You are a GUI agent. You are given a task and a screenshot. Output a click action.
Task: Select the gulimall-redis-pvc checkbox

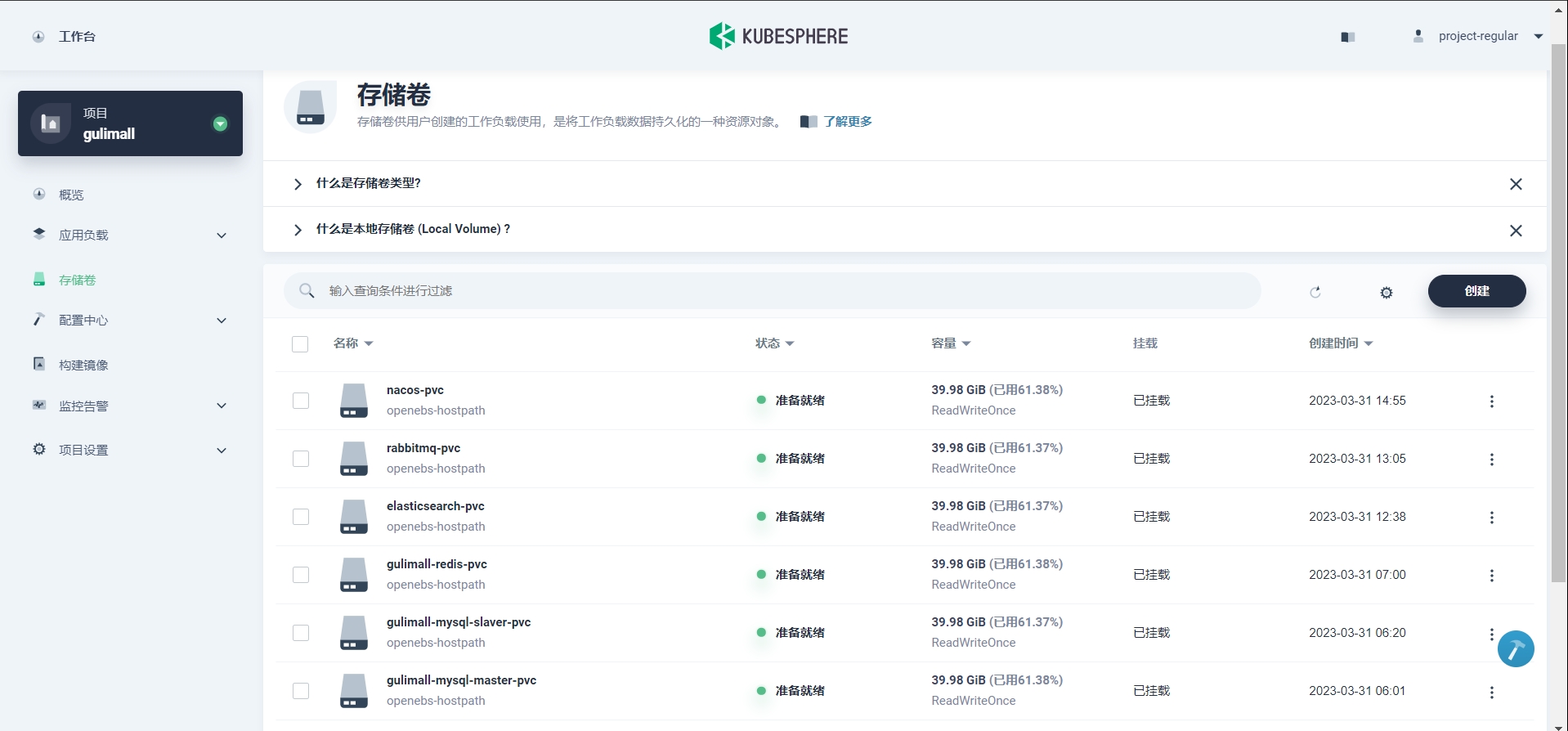click(301, 575)
